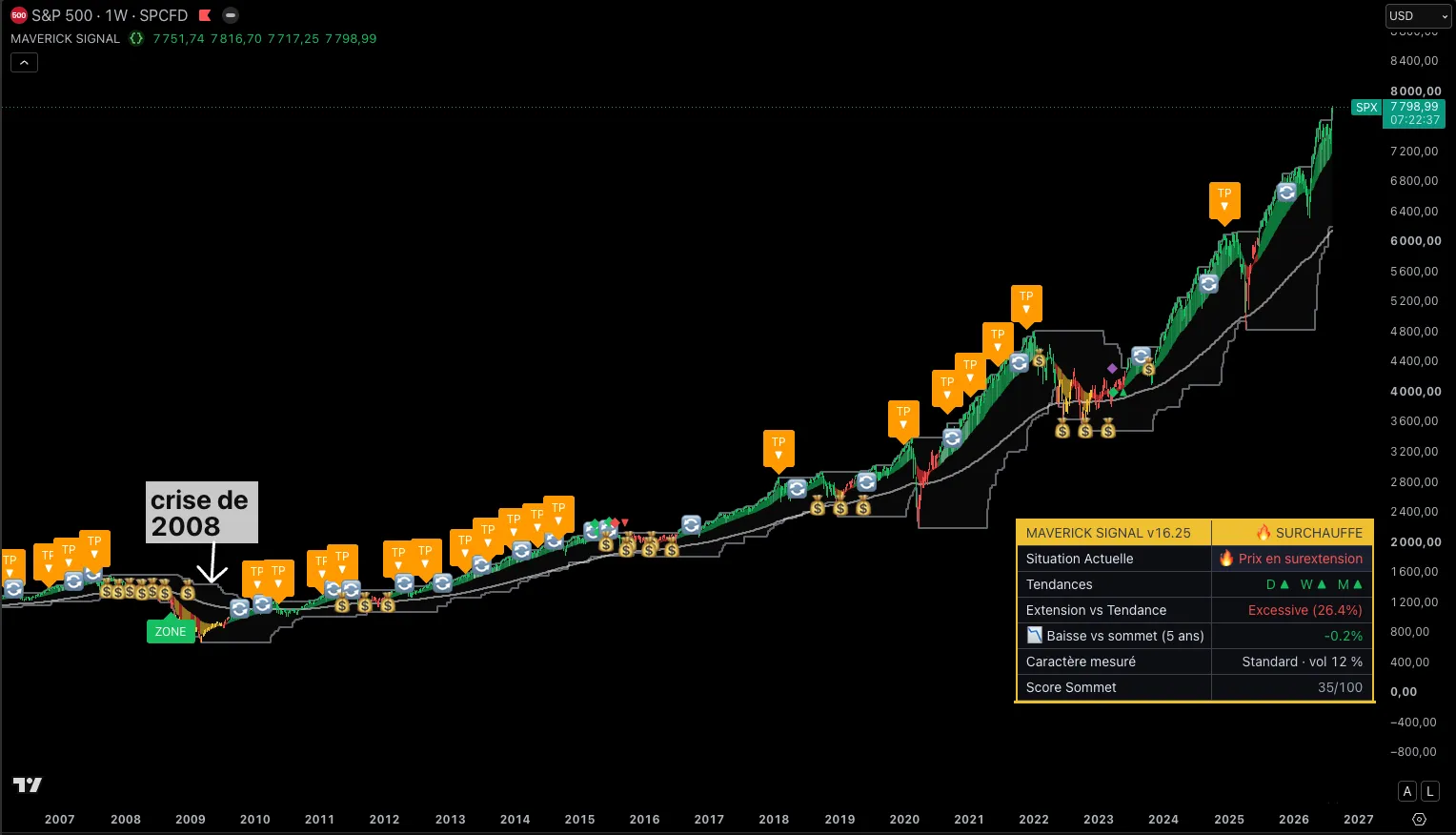Click the -0.2% drawdown value

coord(1344,636)
